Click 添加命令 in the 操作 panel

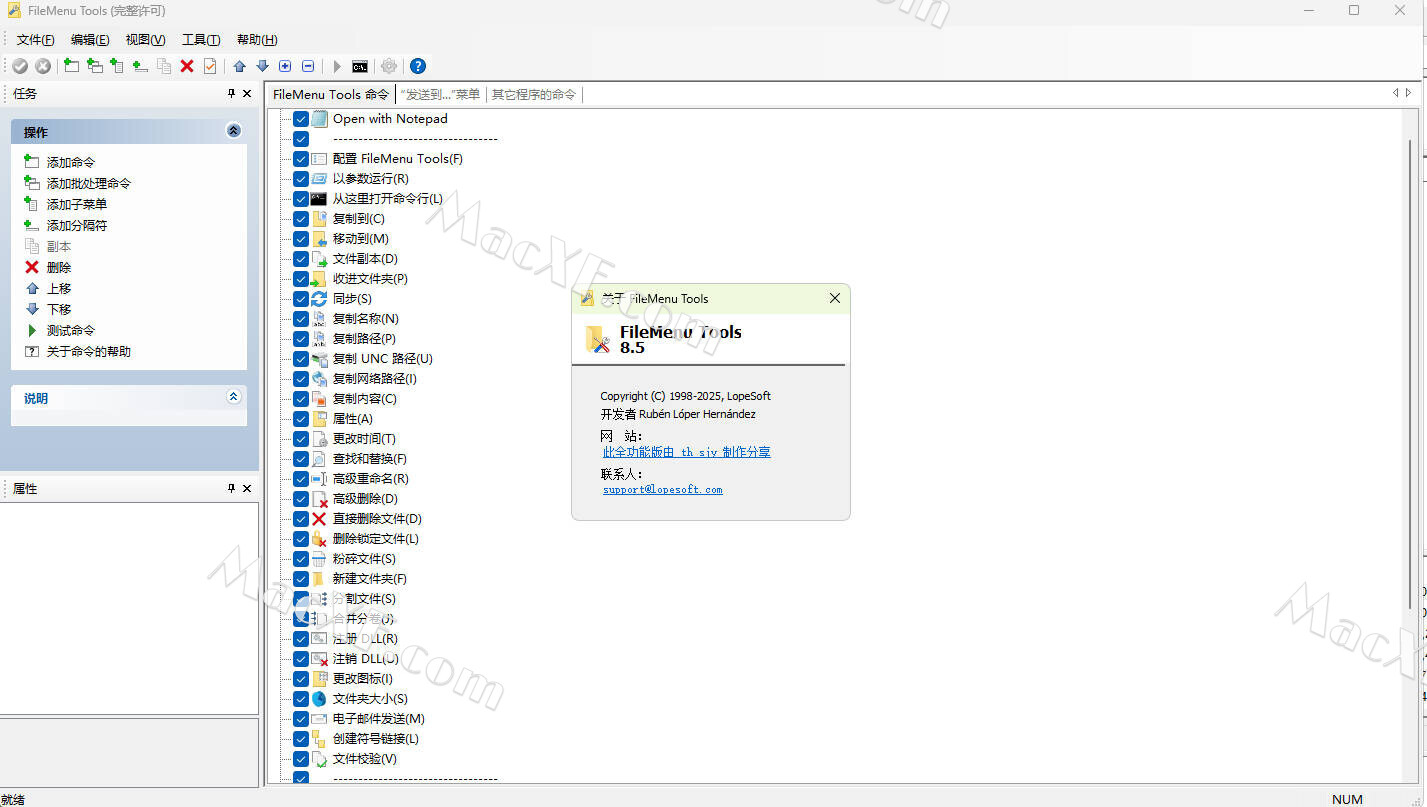[x=71, y=162]
